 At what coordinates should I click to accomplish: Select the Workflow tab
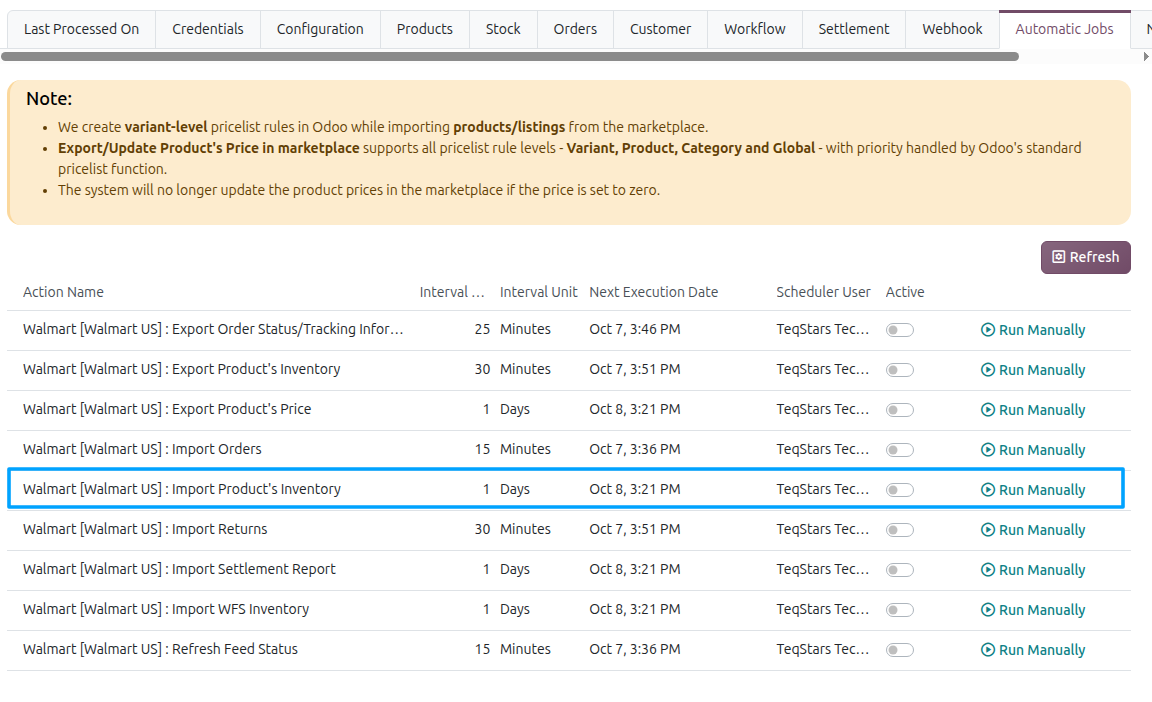(755, 29)
